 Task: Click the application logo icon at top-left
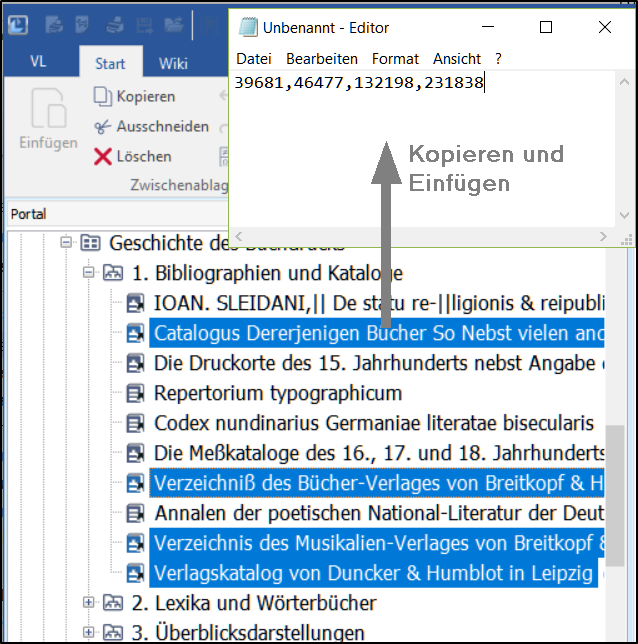tap(18, 26)
